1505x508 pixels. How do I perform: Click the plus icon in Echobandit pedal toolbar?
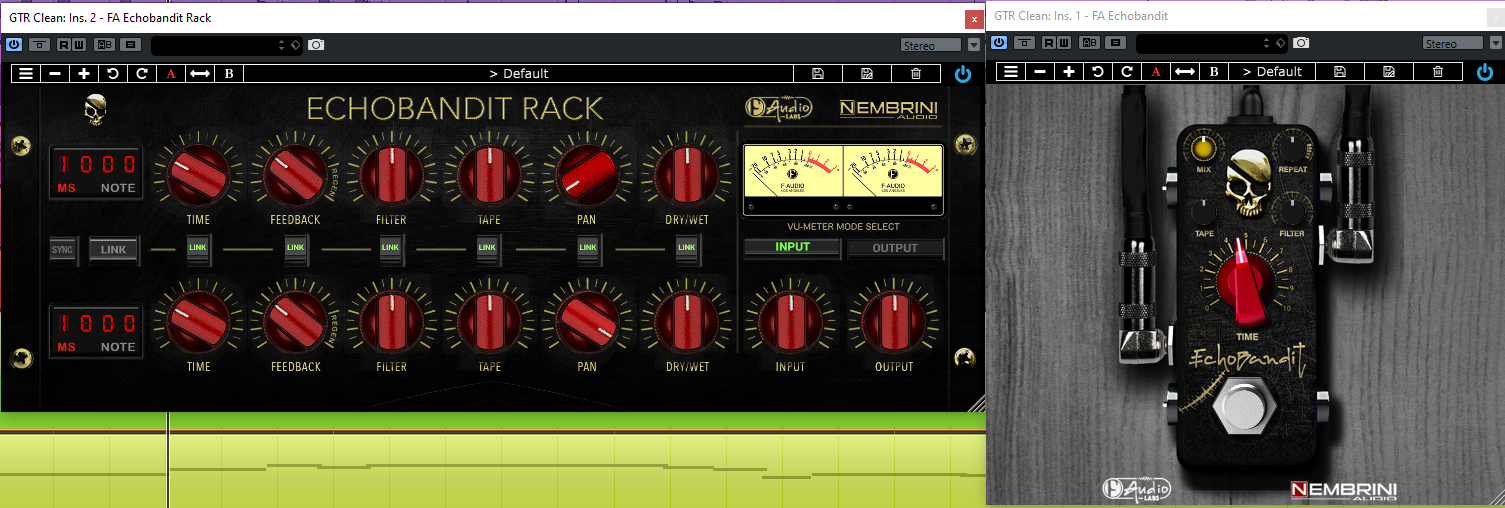pyautogui.click(x=1069, y=71)
